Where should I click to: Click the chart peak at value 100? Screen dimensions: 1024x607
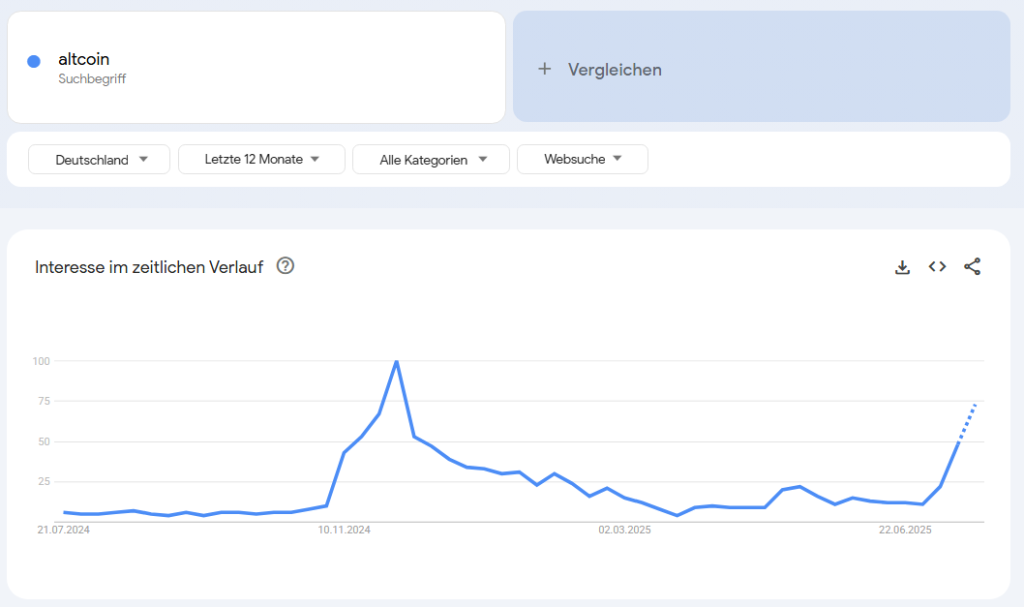point(396,361)
